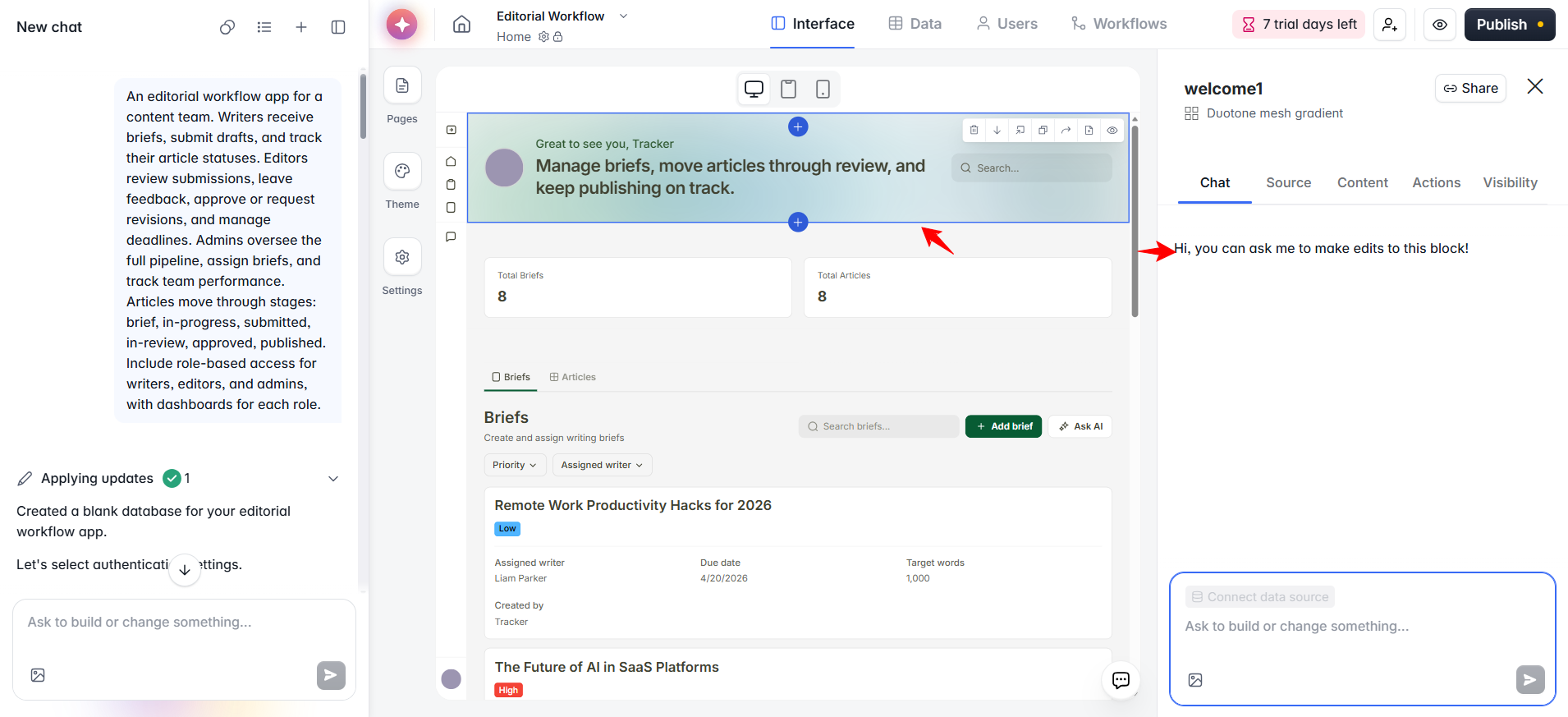Open the Theme palette panel
Screen dimensions: 1568x717
402,172
